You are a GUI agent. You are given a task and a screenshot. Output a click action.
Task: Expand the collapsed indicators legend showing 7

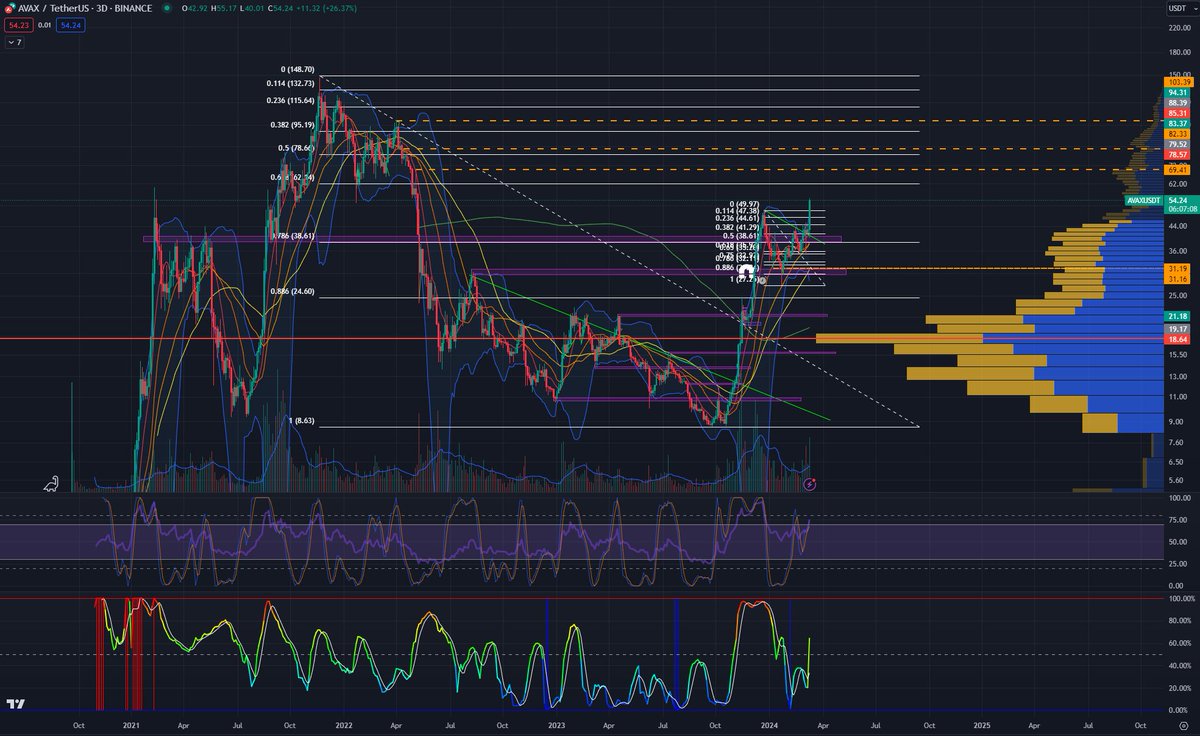[14, 43]
